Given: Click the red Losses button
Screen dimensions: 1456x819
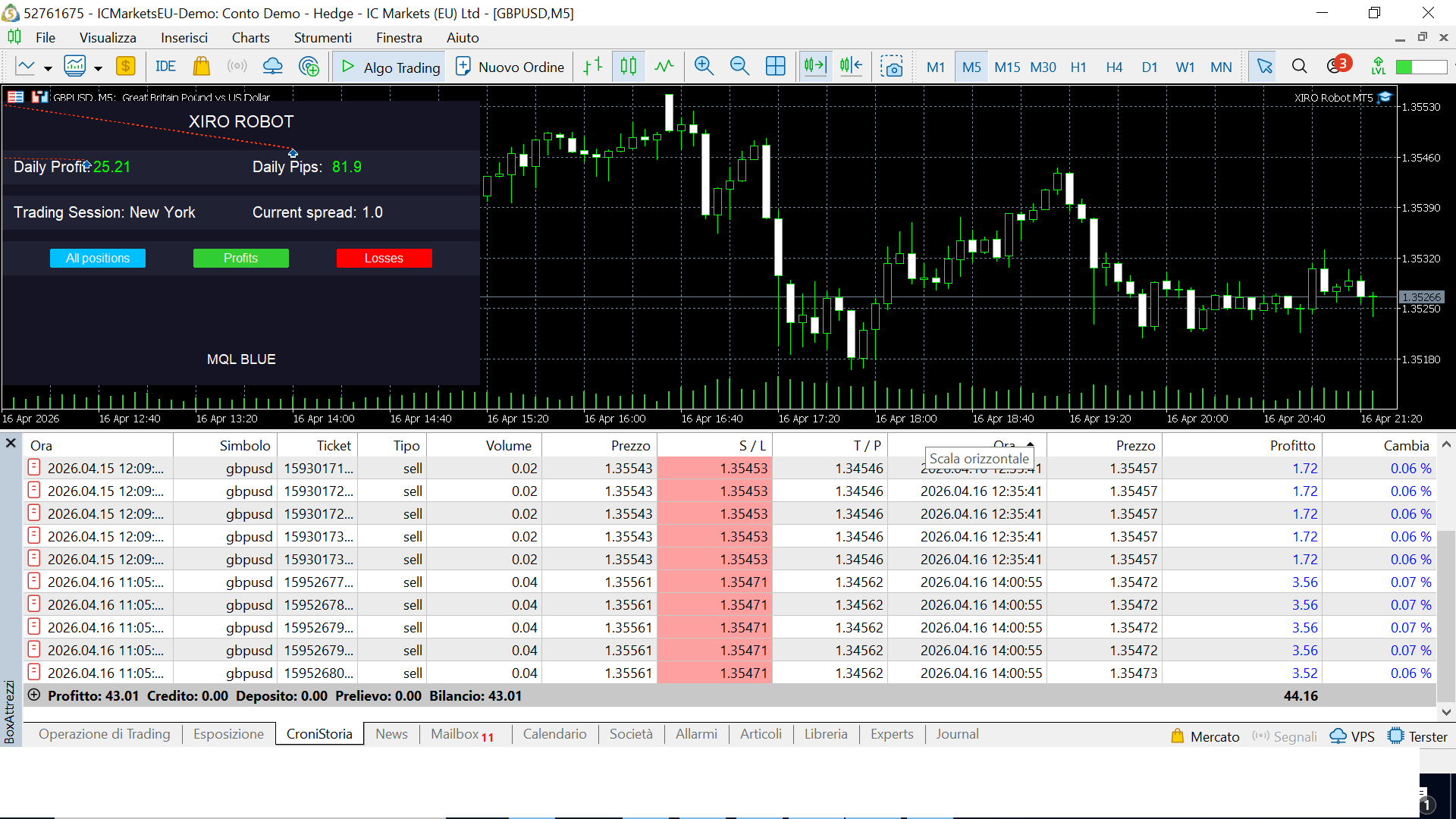Looking at the screenshot, I should pos(384,259).
